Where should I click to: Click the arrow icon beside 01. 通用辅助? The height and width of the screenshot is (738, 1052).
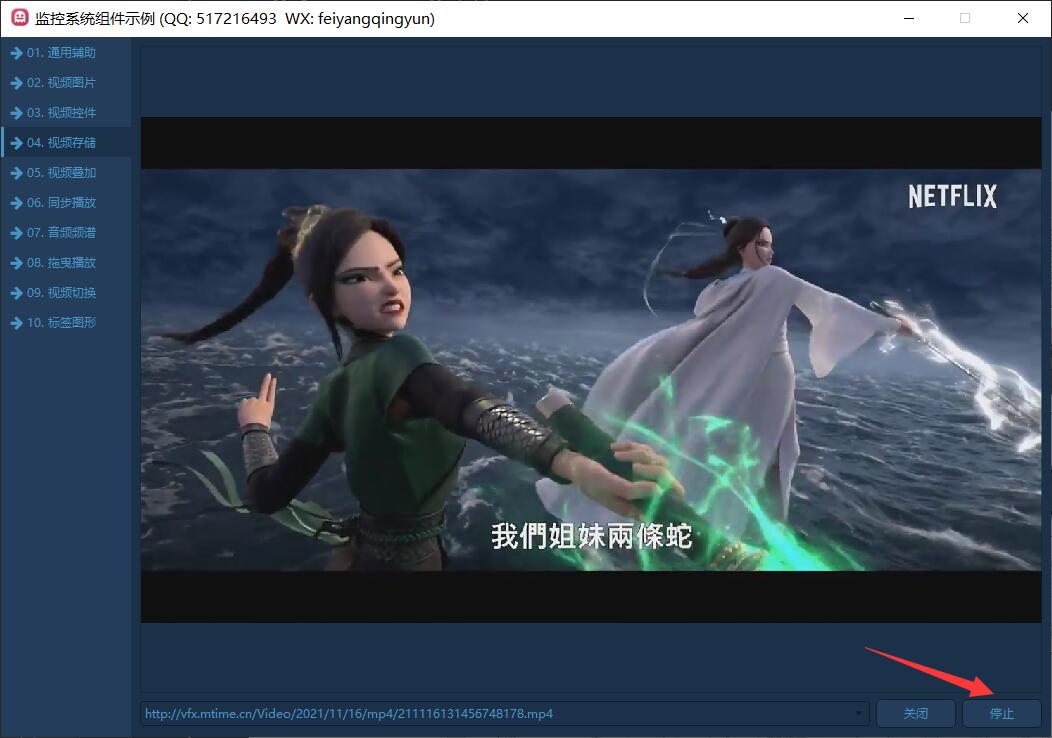click(16, 53)
